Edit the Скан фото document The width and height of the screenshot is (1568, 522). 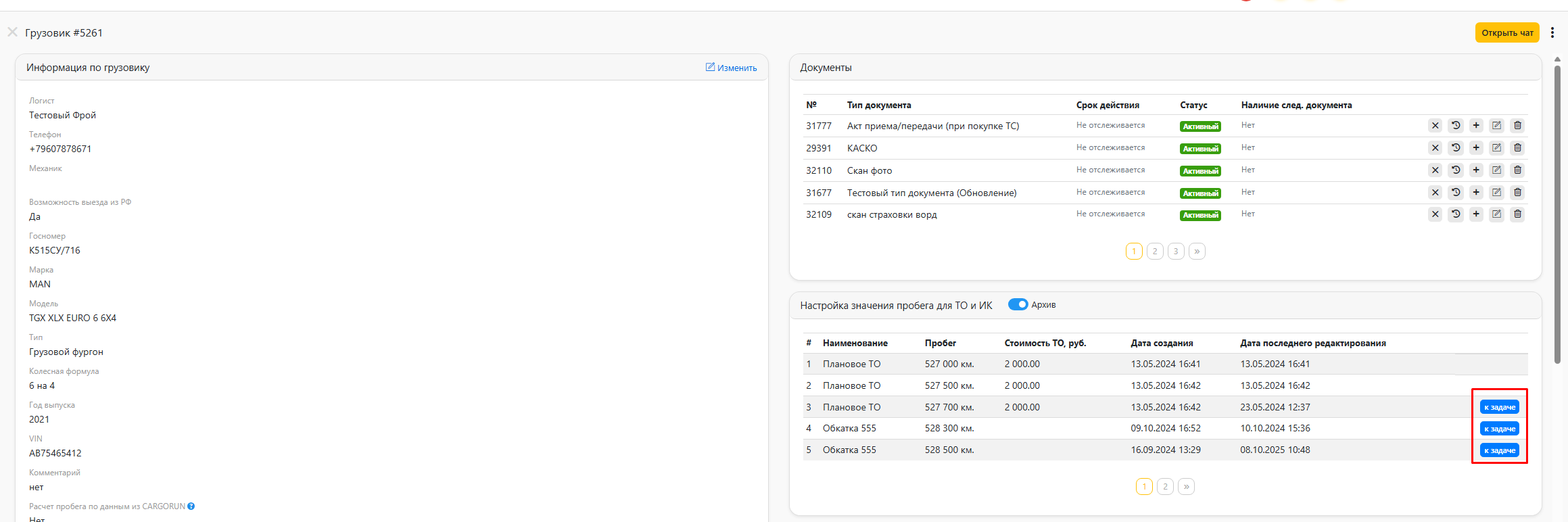(x=1497, y=170)
